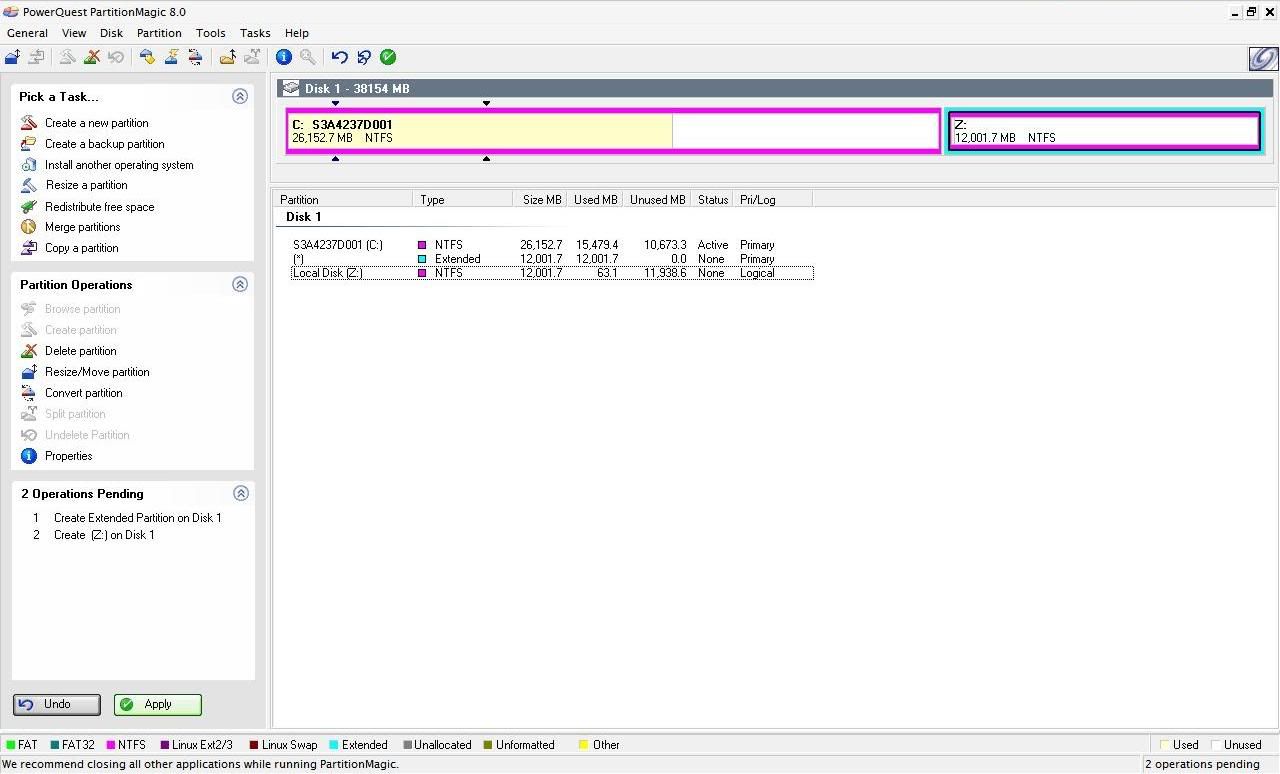Screen dimensions: 1280x774
Task: Click the Delete partition toolbar icon
Action: pyautogui.click(x=91, y=57)
